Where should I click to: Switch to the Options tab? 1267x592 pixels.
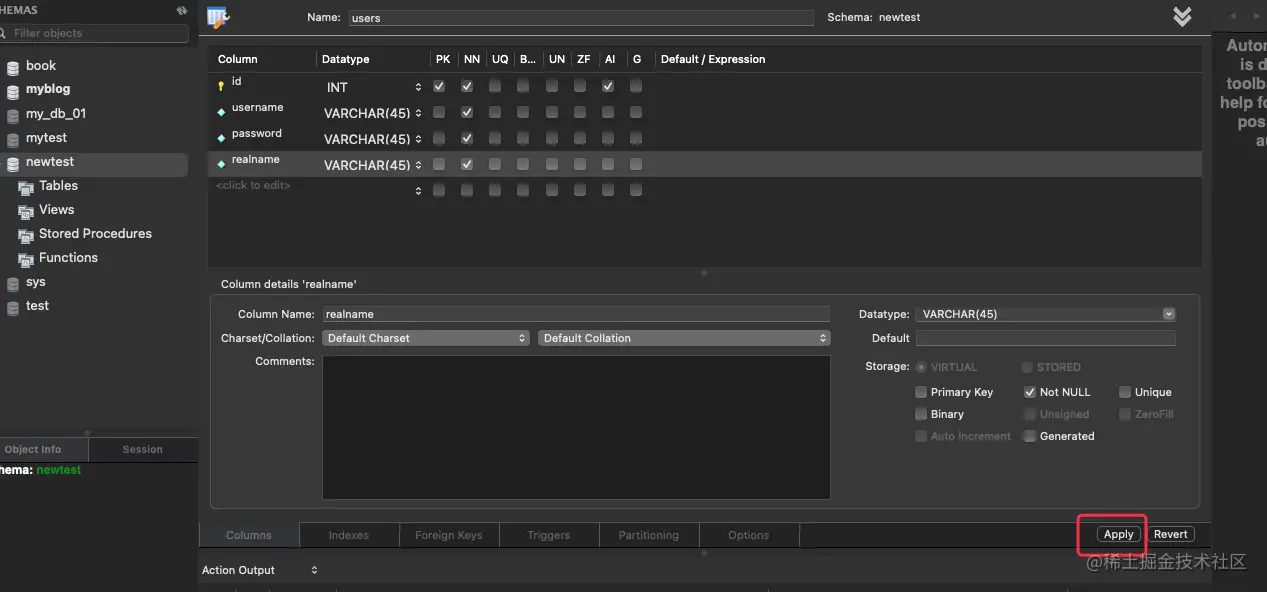click(x=749, y=535)
